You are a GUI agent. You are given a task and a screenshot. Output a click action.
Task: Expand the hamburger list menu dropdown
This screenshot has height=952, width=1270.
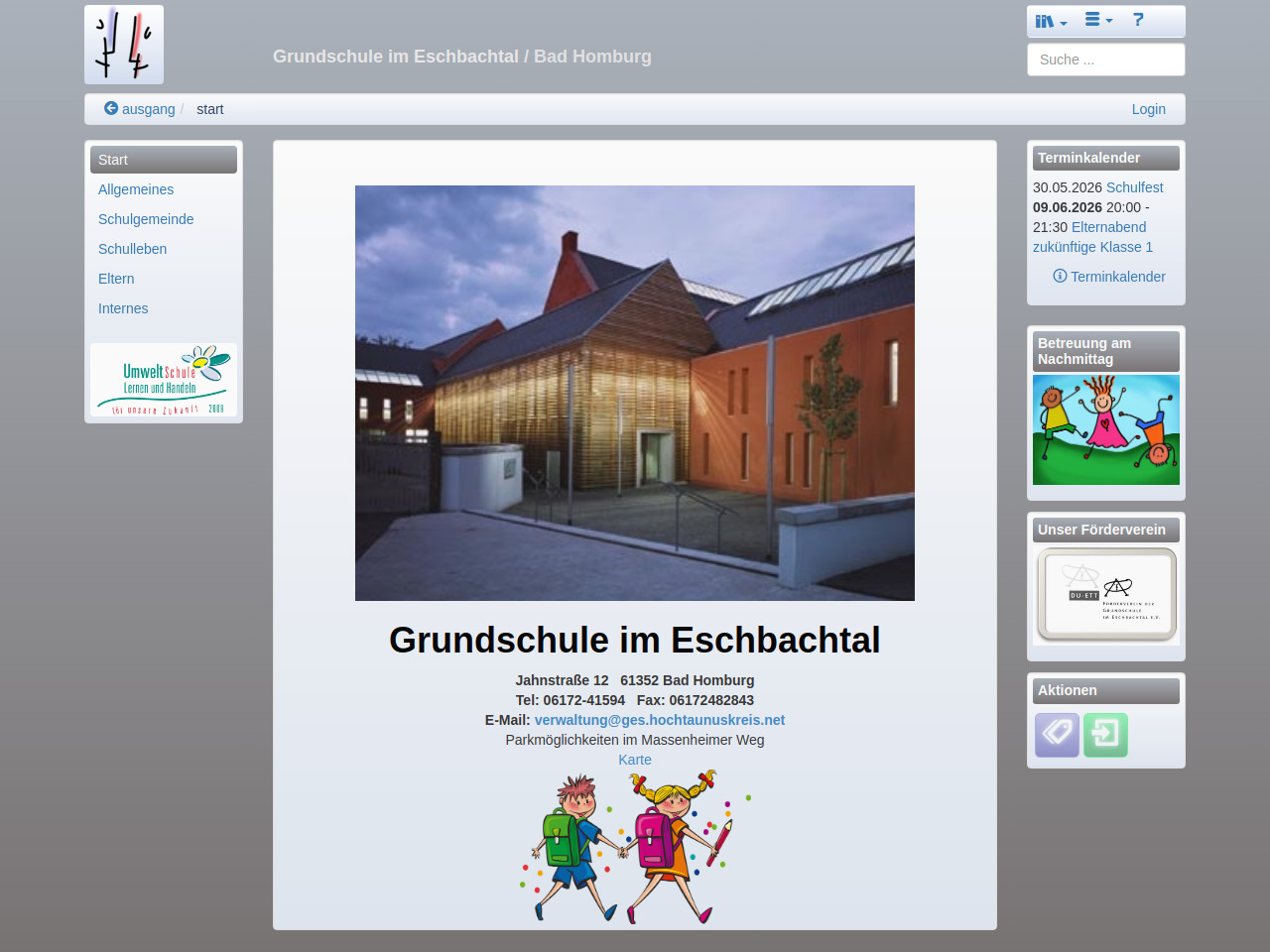[1097, 20]
